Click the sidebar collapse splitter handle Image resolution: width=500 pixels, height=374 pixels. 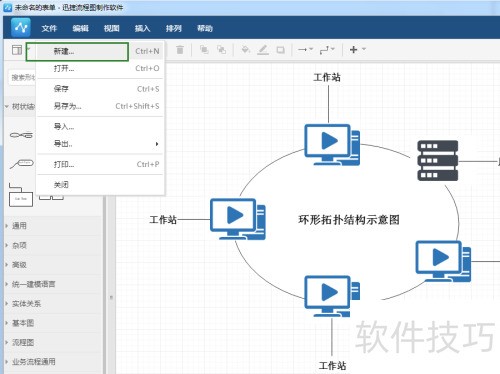point(111,297)
